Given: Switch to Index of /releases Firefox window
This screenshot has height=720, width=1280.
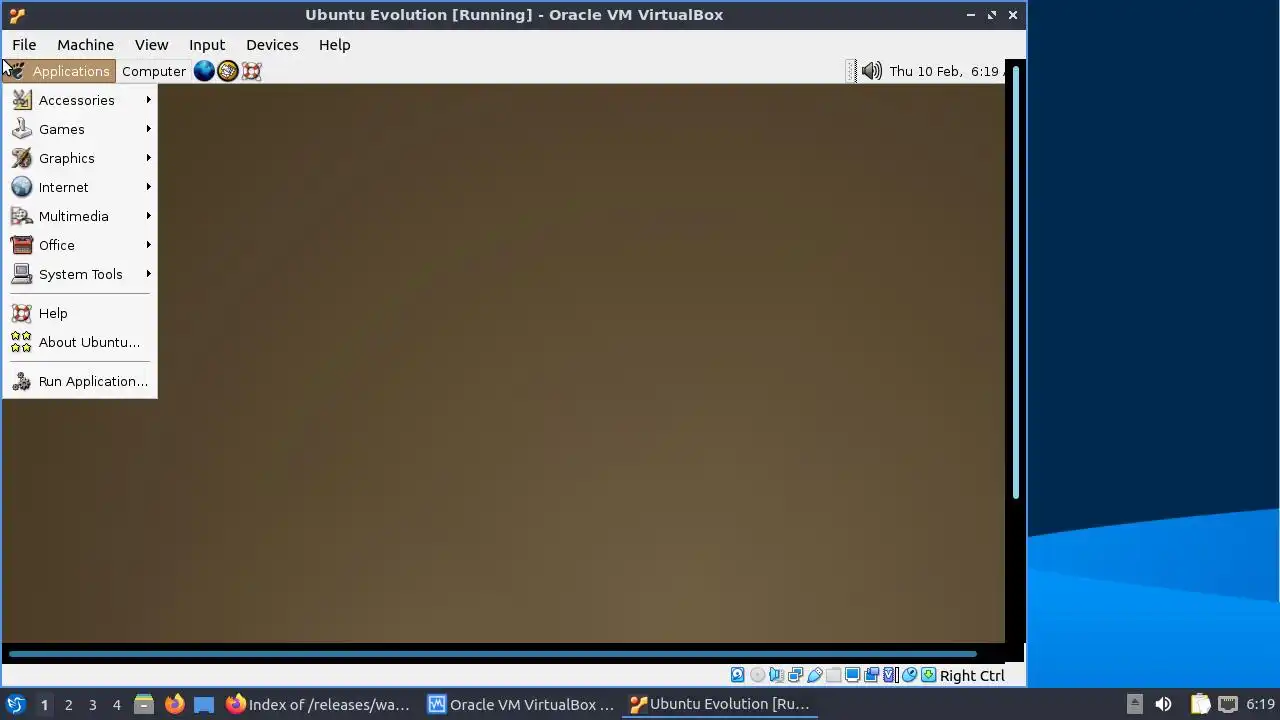Looking at the screenshot, I should click(x=318, y=704).
